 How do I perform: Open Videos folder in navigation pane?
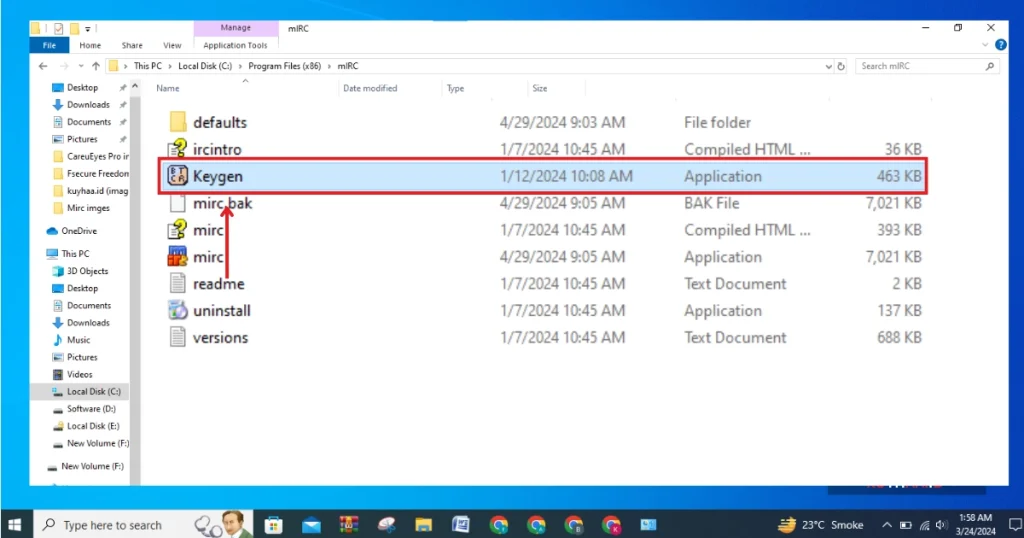80,374
